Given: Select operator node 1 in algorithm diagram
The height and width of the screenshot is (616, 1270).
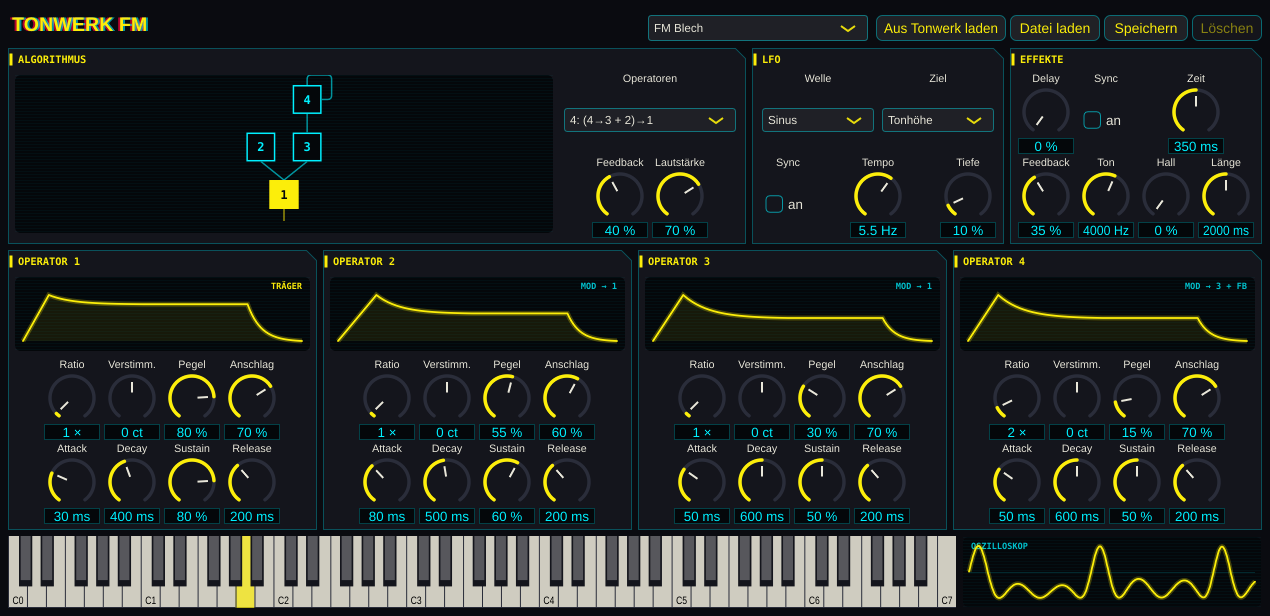Looking at the screenshot, I should [284, 194].
